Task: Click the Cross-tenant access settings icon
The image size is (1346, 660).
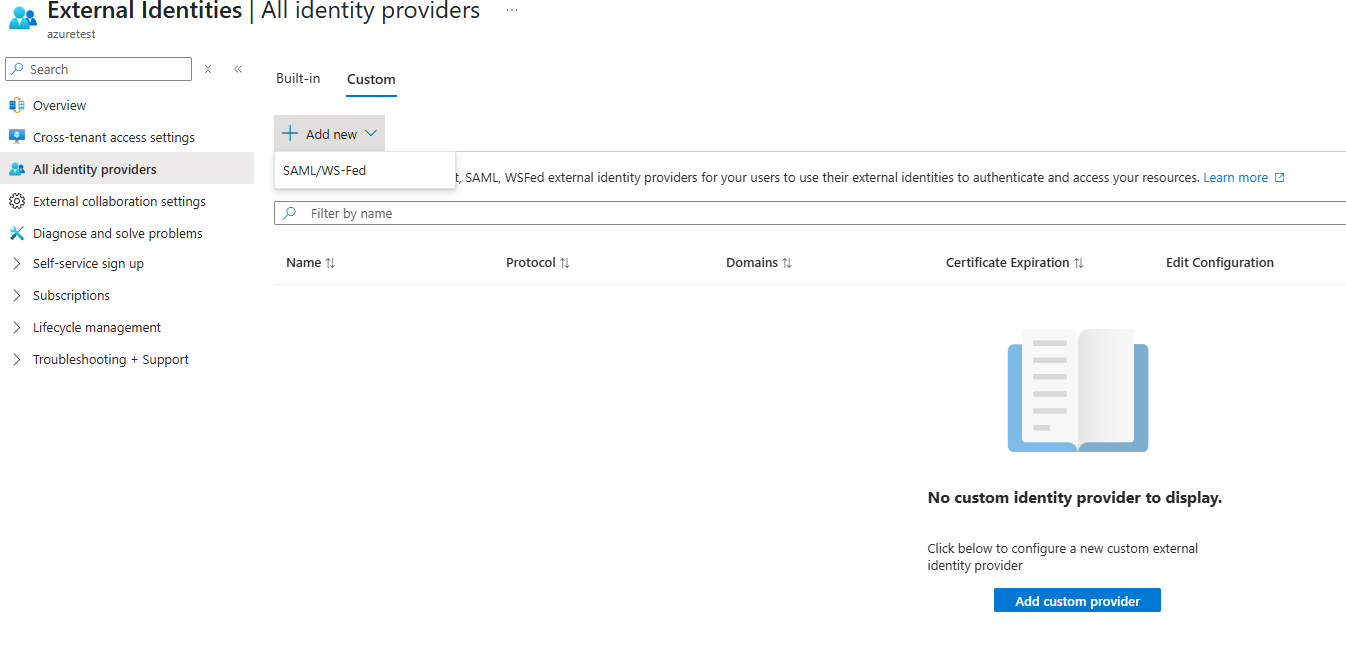Action: click(16, 137)
